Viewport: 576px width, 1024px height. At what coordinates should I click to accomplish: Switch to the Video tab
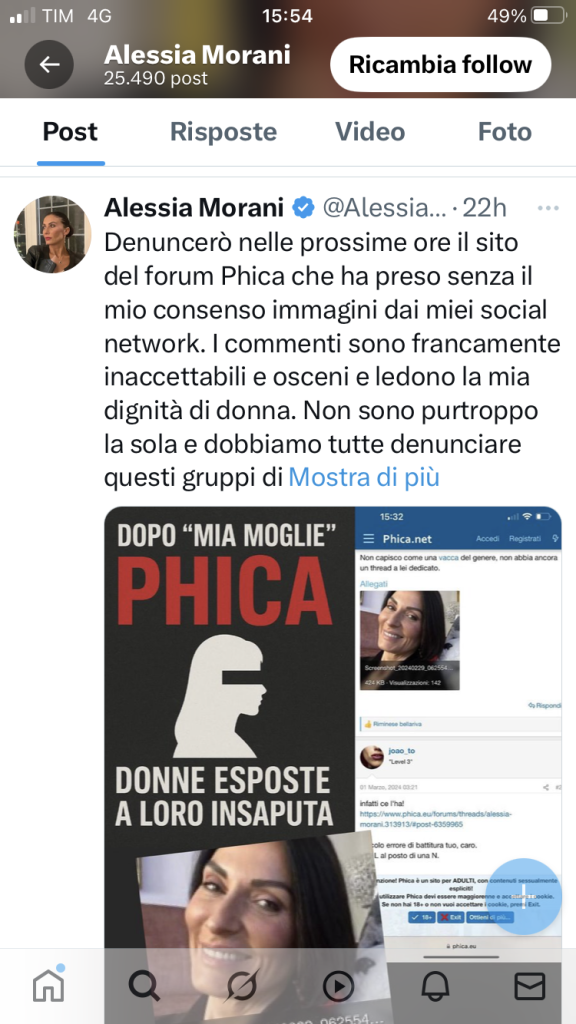pyautogui.click(x=370, y=132)
